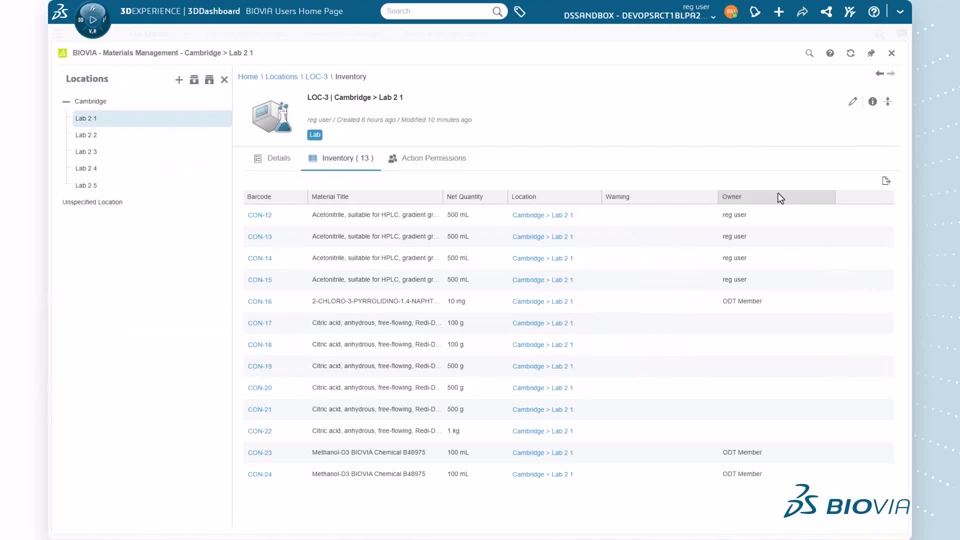Close the Locations panel
This screenshot has height=540, width=960.
click(224, 80)
